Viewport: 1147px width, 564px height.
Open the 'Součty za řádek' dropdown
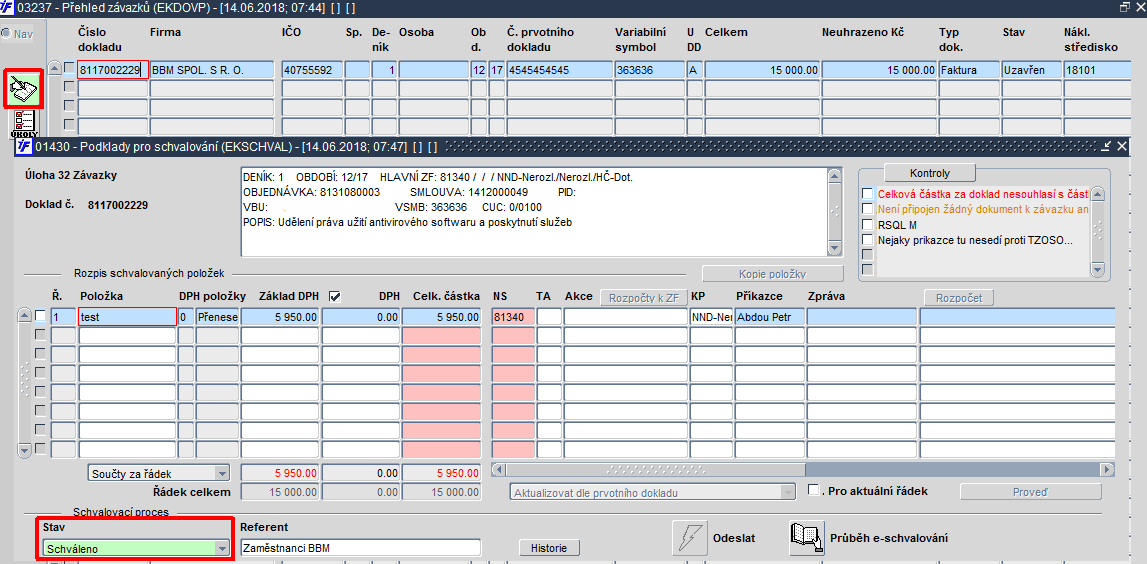pos(222,473)
